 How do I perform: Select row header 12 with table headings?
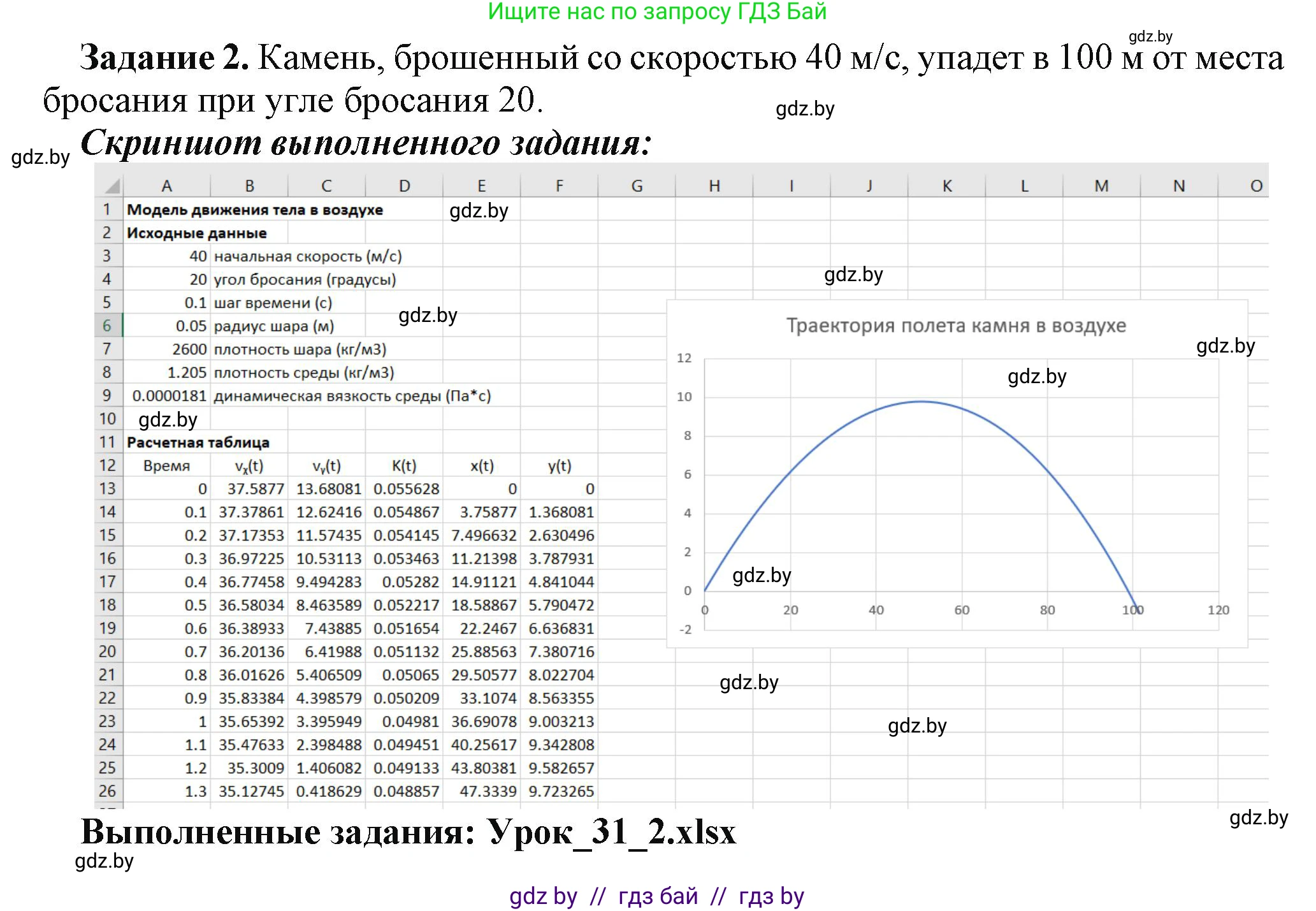click(x=108, y=465)
